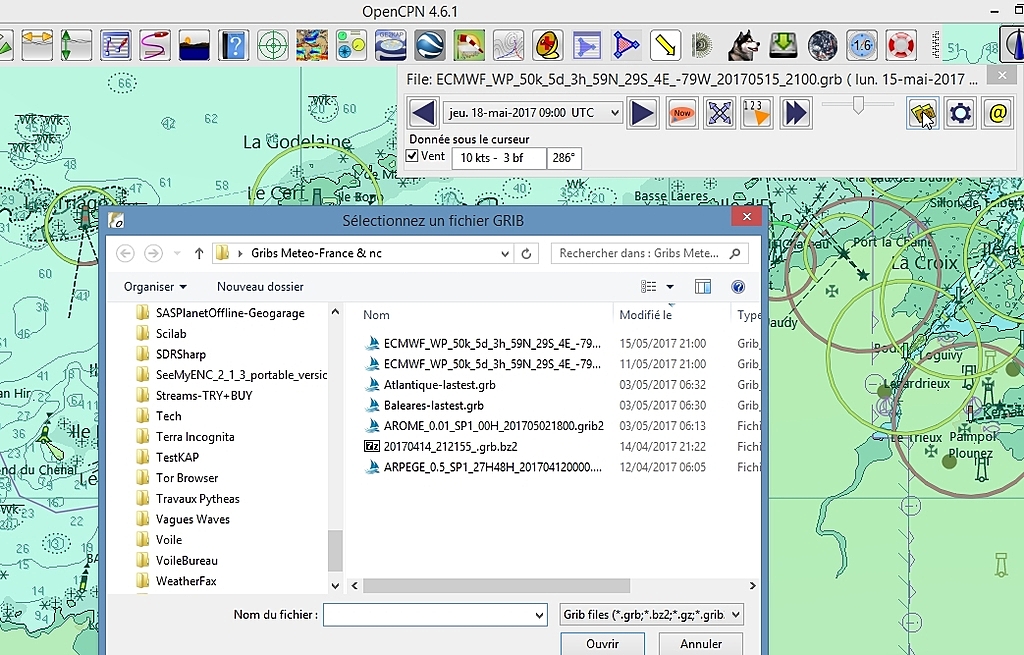The width and height of the screenshot is (1024, 655).
Task: Click the Earth globe plugin icon
Action: [822, 45]
